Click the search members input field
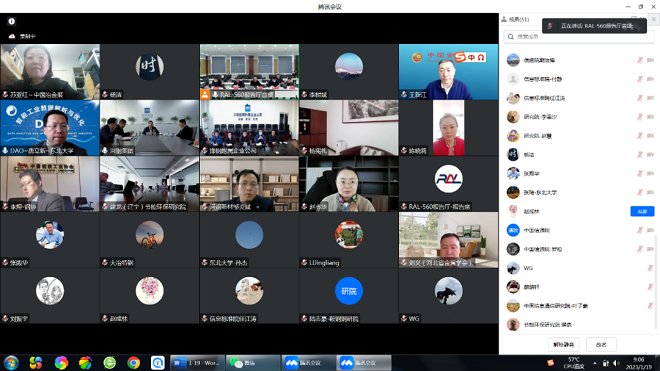The width and height of the screenshot is (660, 371). pyautogui.click(x=579, y=37)
